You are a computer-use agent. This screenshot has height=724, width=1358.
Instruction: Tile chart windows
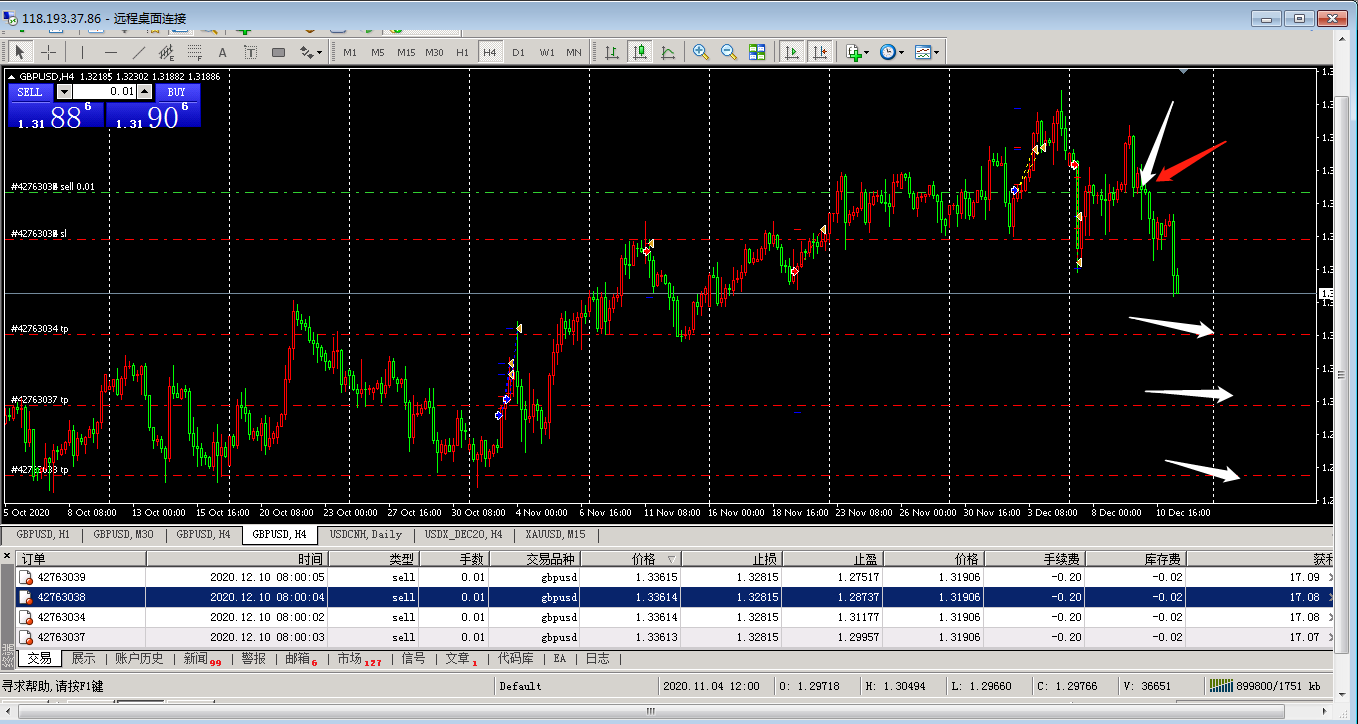pyautogui.click(x=757, y=52)
